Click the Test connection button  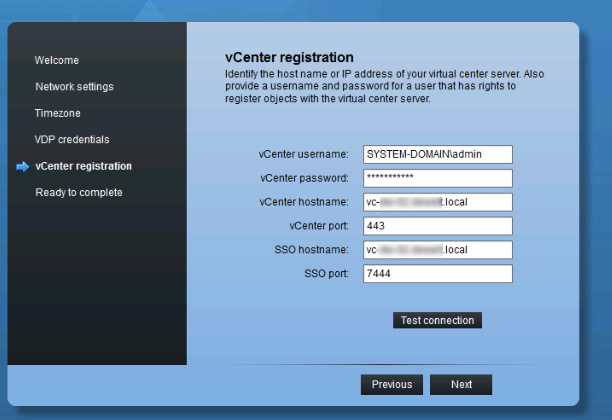click(x=438, y=320)
